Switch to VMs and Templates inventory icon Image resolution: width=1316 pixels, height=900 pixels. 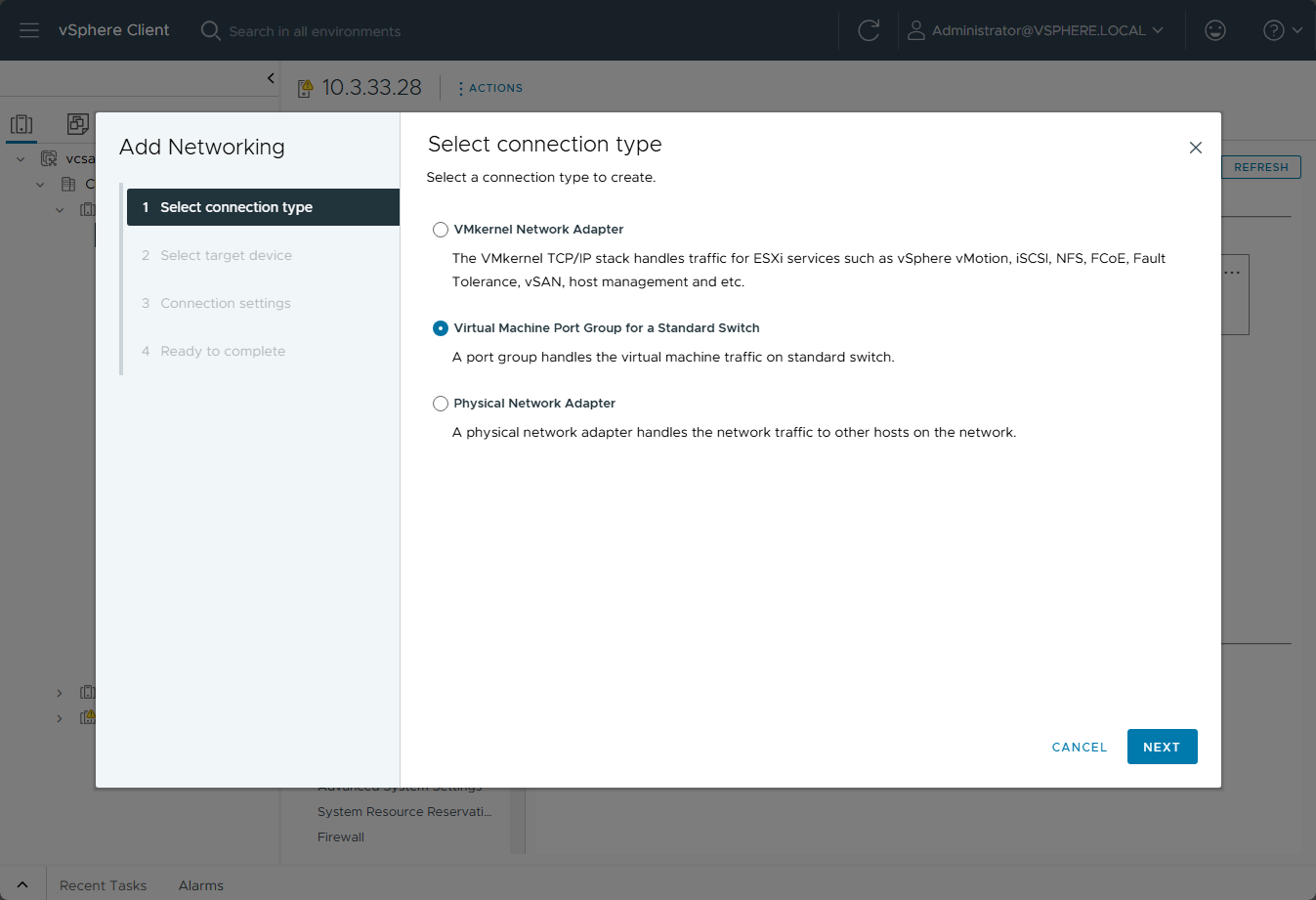(77, 124)
